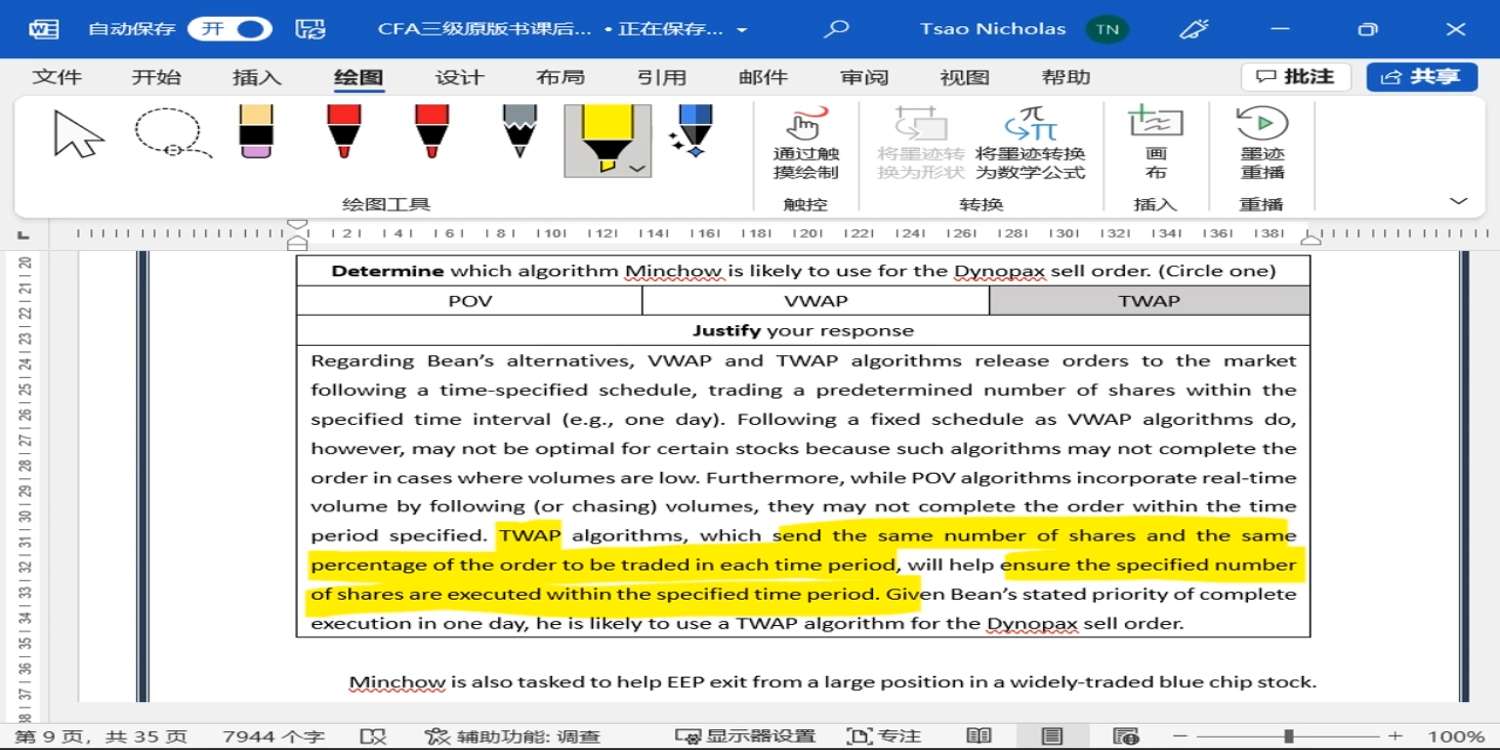
Task: Select the arrow cursor selection tool
Action: pos(79,135)
